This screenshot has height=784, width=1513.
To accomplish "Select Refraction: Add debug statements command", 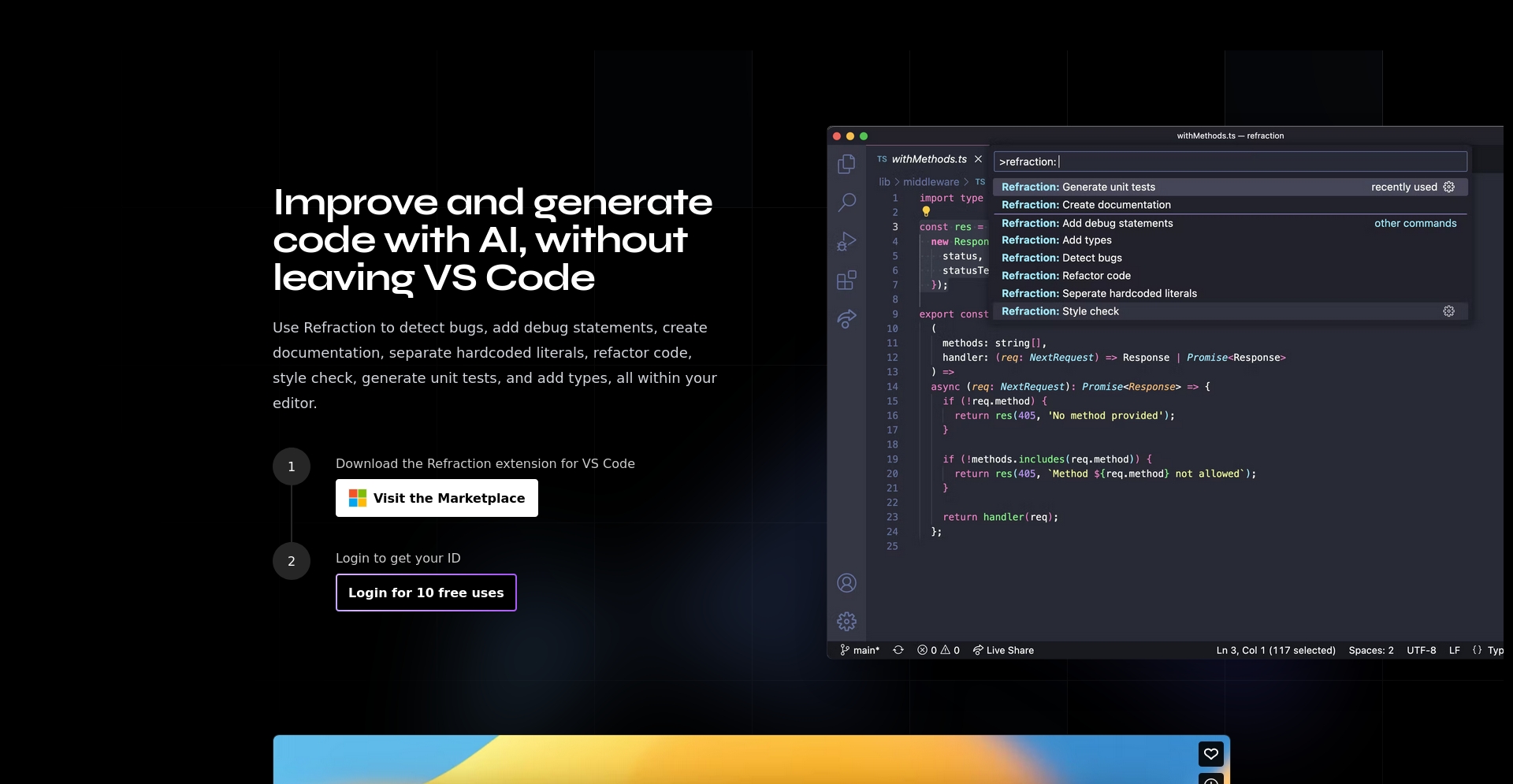I will point(1229,223).
